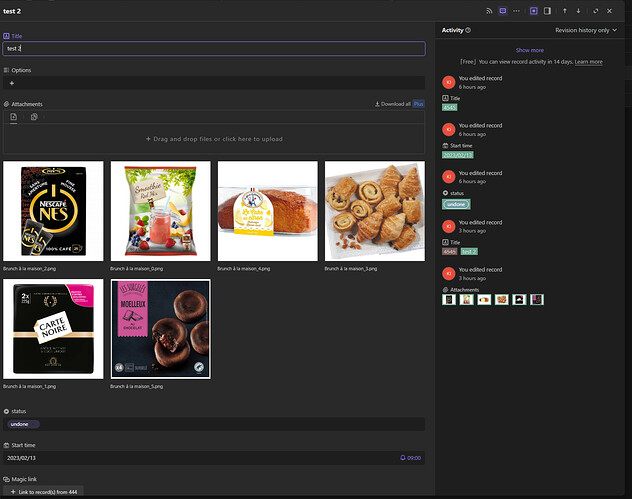
Task: Click the Options field type icon
Action: coord(6,70)
